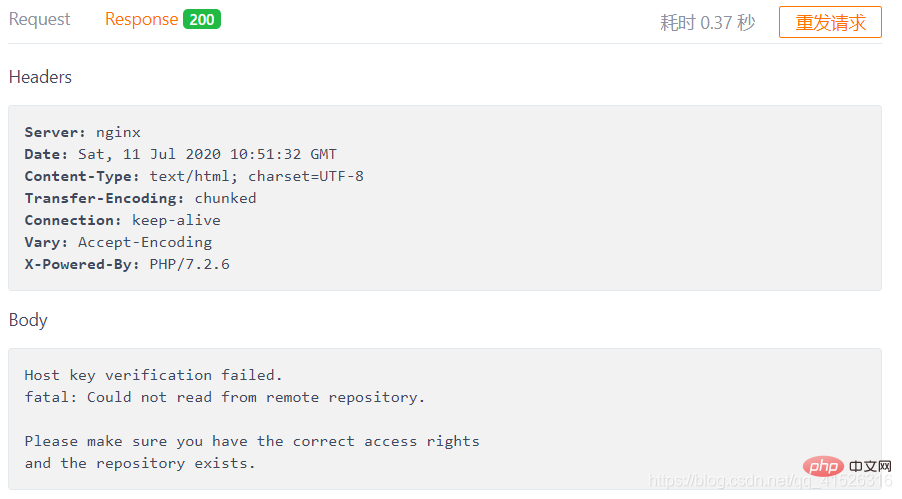Click the Date header line

tap(181, 154)
